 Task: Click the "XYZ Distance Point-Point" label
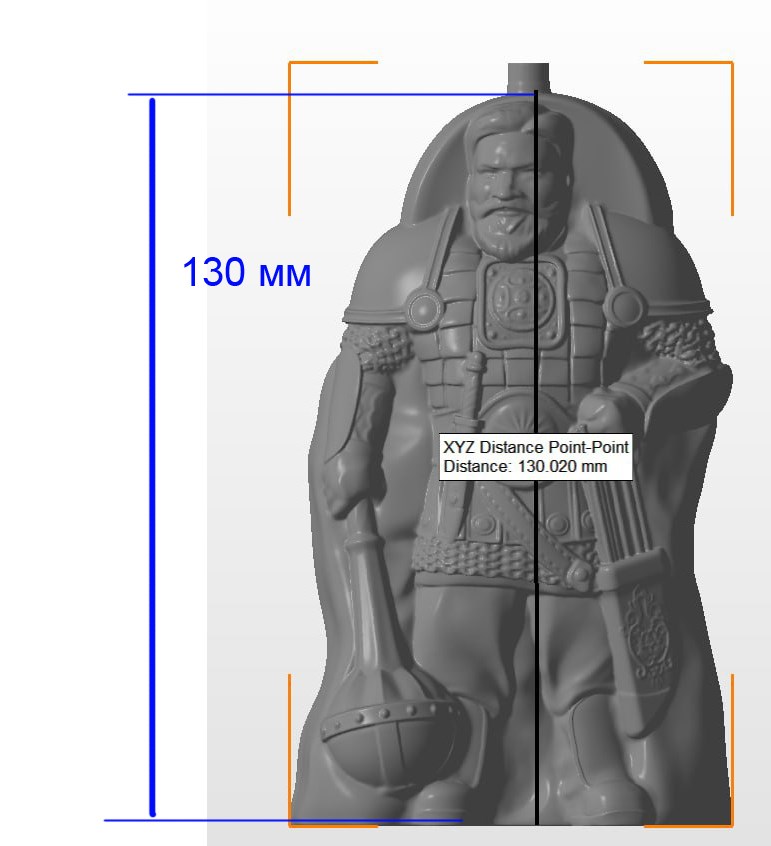coord(536,447)
